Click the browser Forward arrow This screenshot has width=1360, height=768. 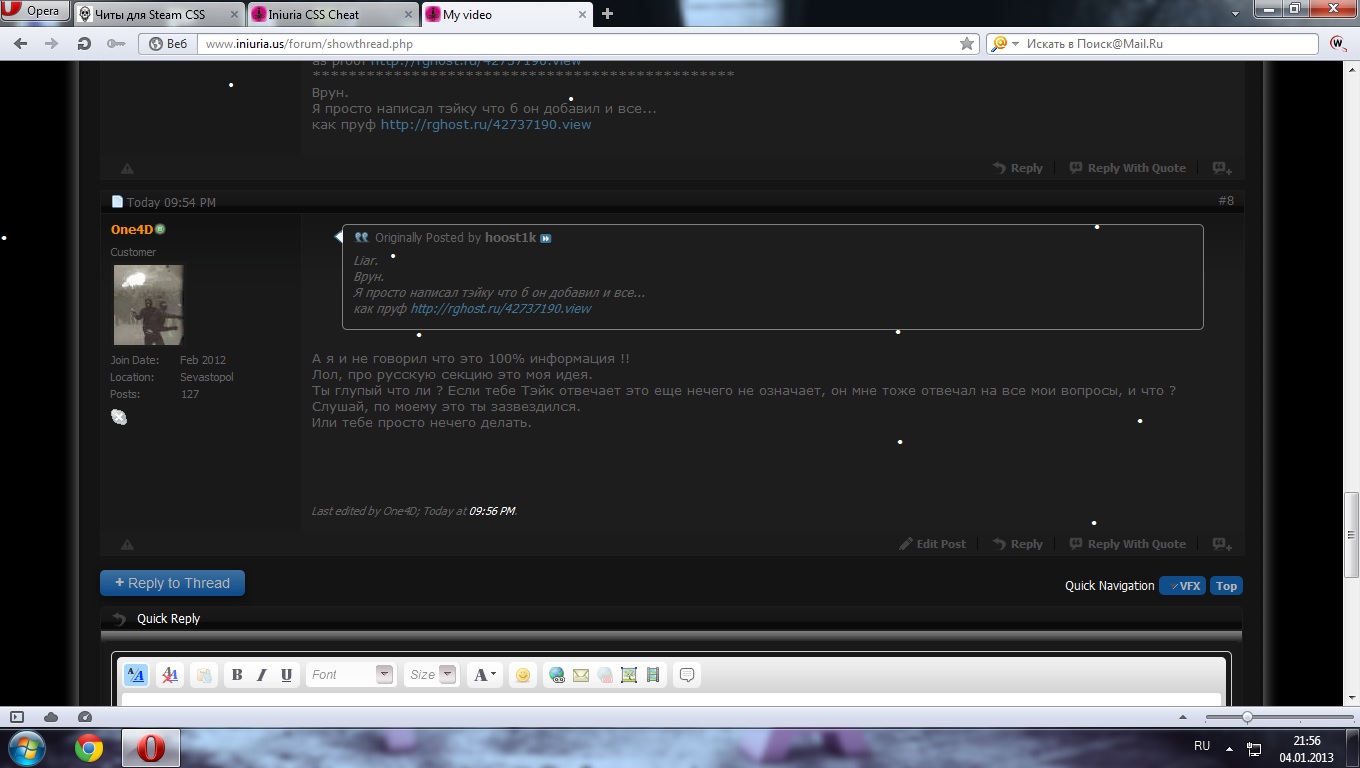click(52, 44)
